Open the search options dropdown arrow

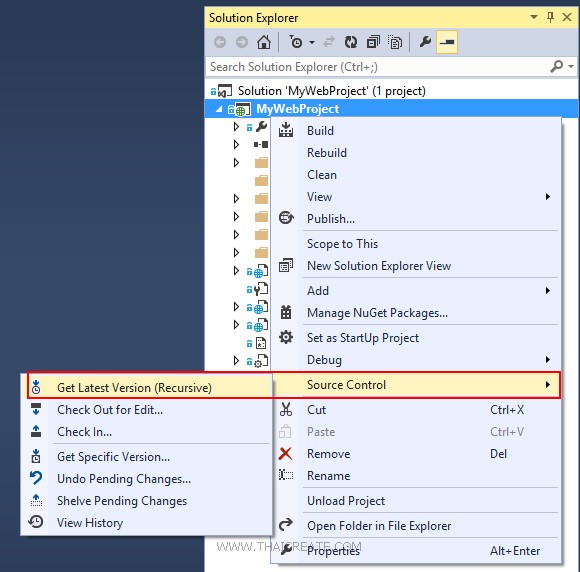(x=571, y=67)
